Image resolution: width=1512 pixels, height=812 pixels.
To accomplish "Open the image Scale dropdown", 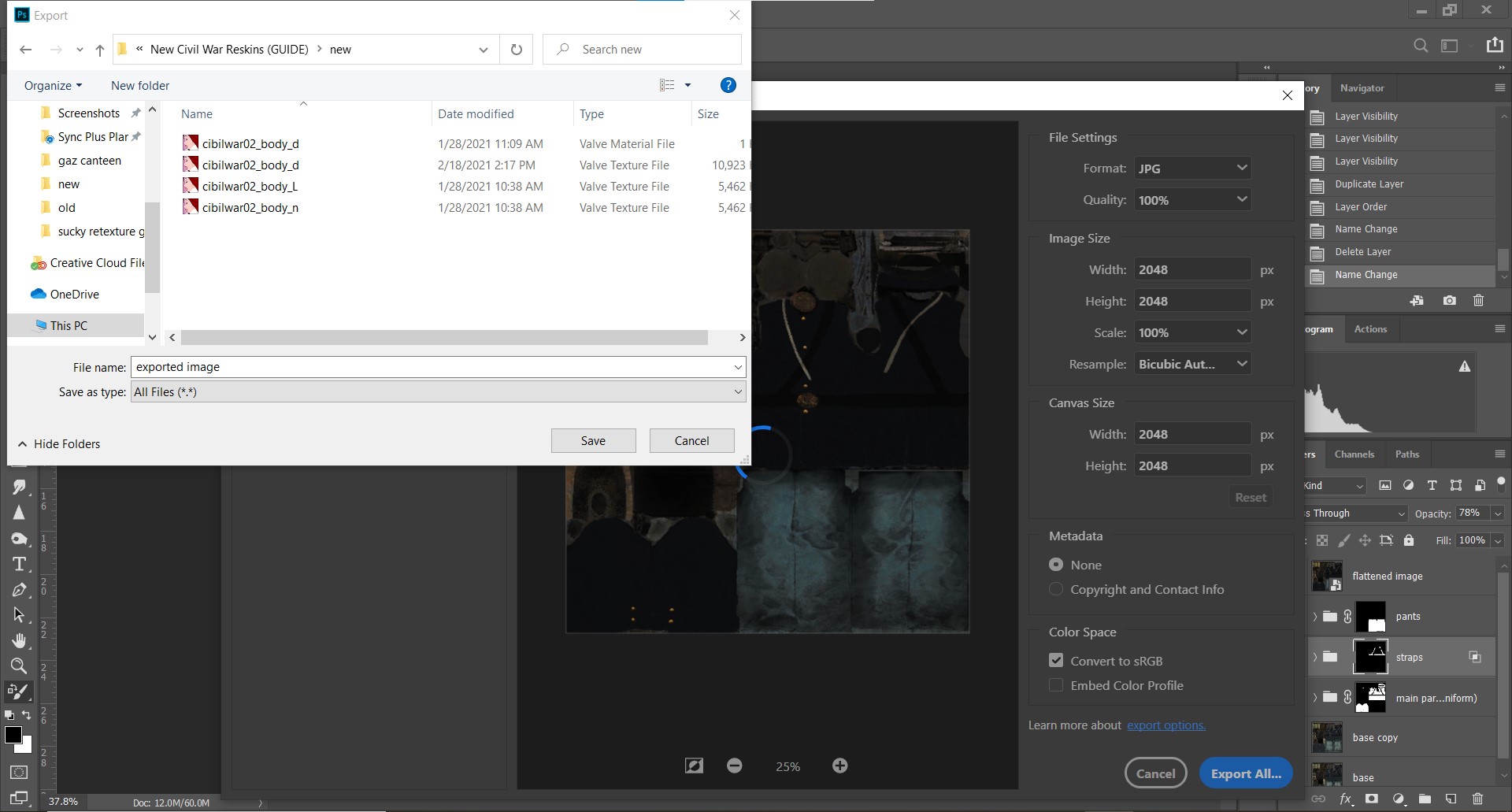I will tap(1193, 332).
